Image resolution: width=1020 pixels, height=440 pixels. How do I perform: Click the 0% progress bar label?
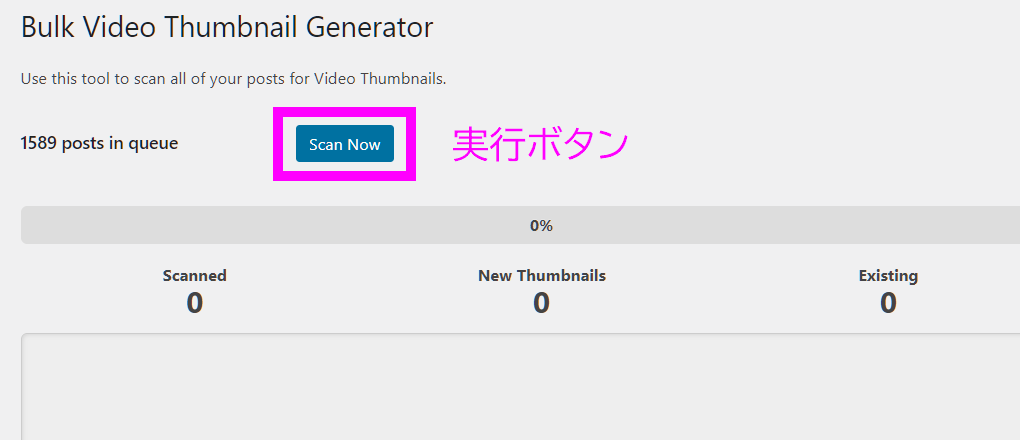541,226
